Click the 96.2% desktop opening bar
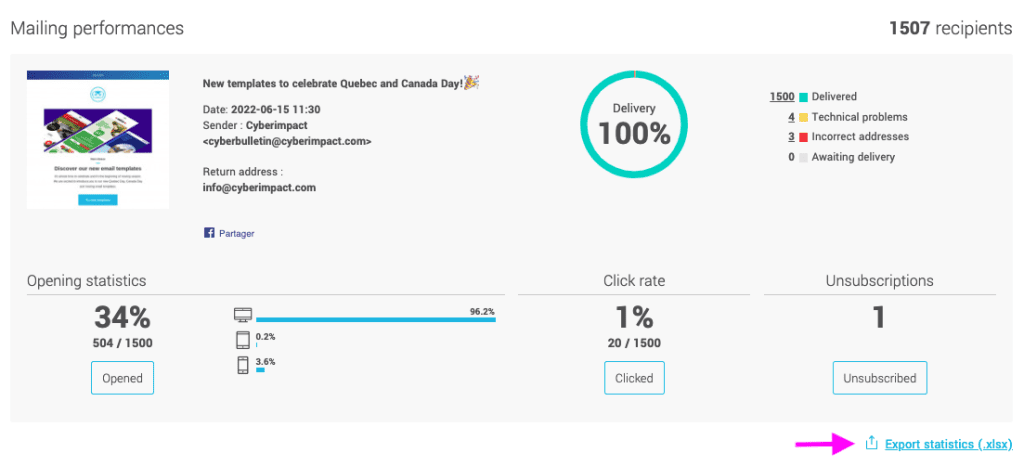The width and height of the screenshot is (1024, 466). pyautogui.click(x=376, y=320)
